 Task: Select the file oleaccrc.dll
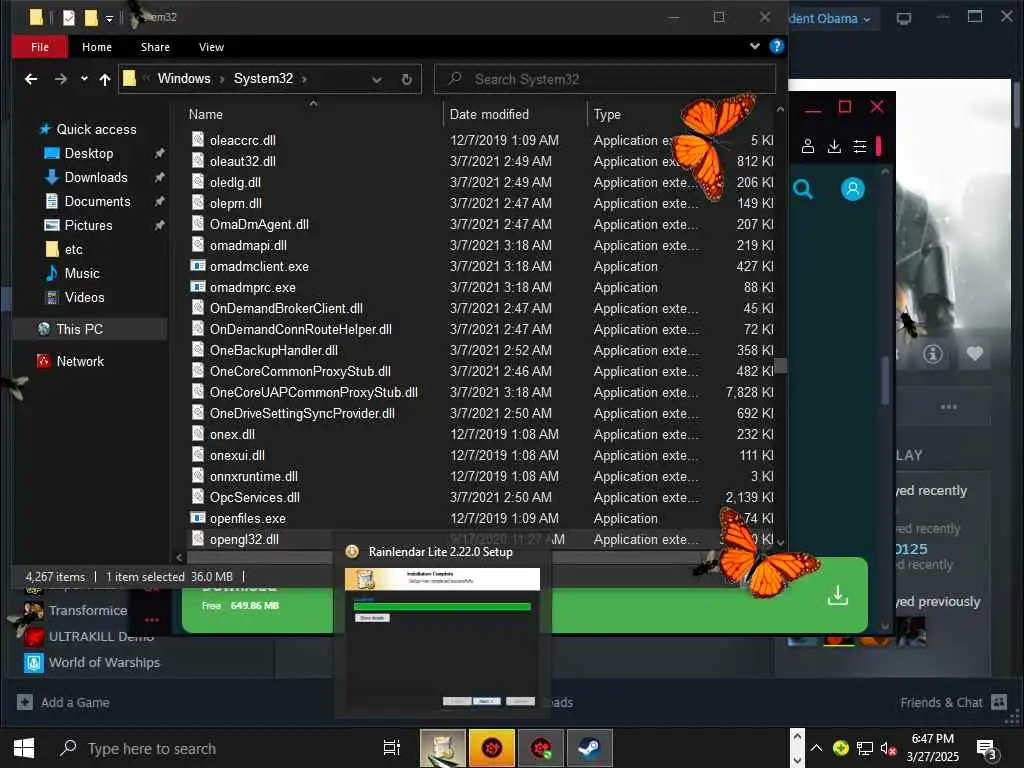242,140
